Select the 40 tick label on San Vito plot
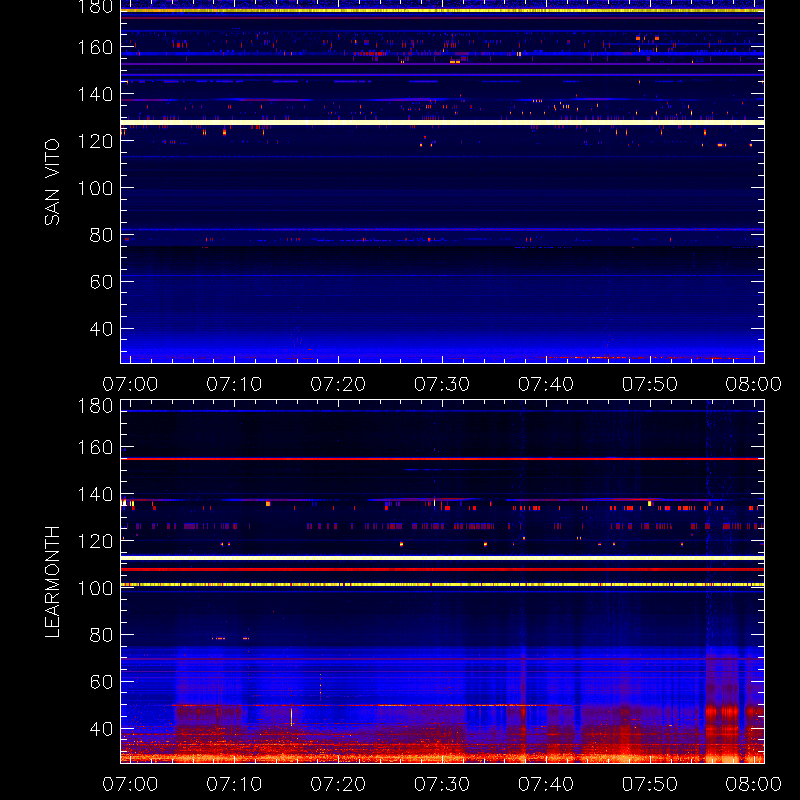Image resolution: width=800 pixels, height=800 pixels. click(101, 329)
